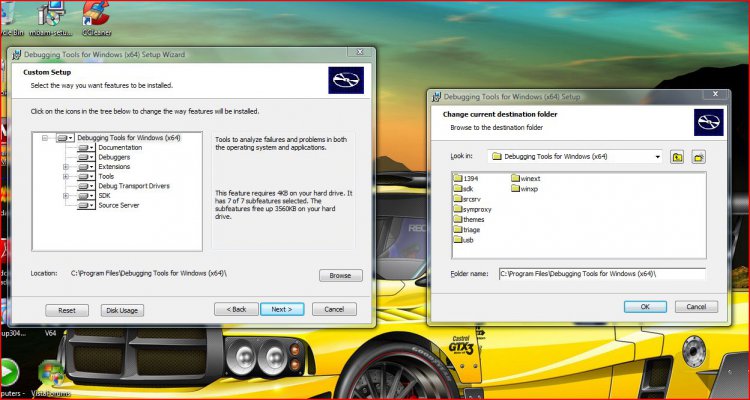750x400 pixels.
Task: Expand the SDK tree node
Action: pos(66,196)
